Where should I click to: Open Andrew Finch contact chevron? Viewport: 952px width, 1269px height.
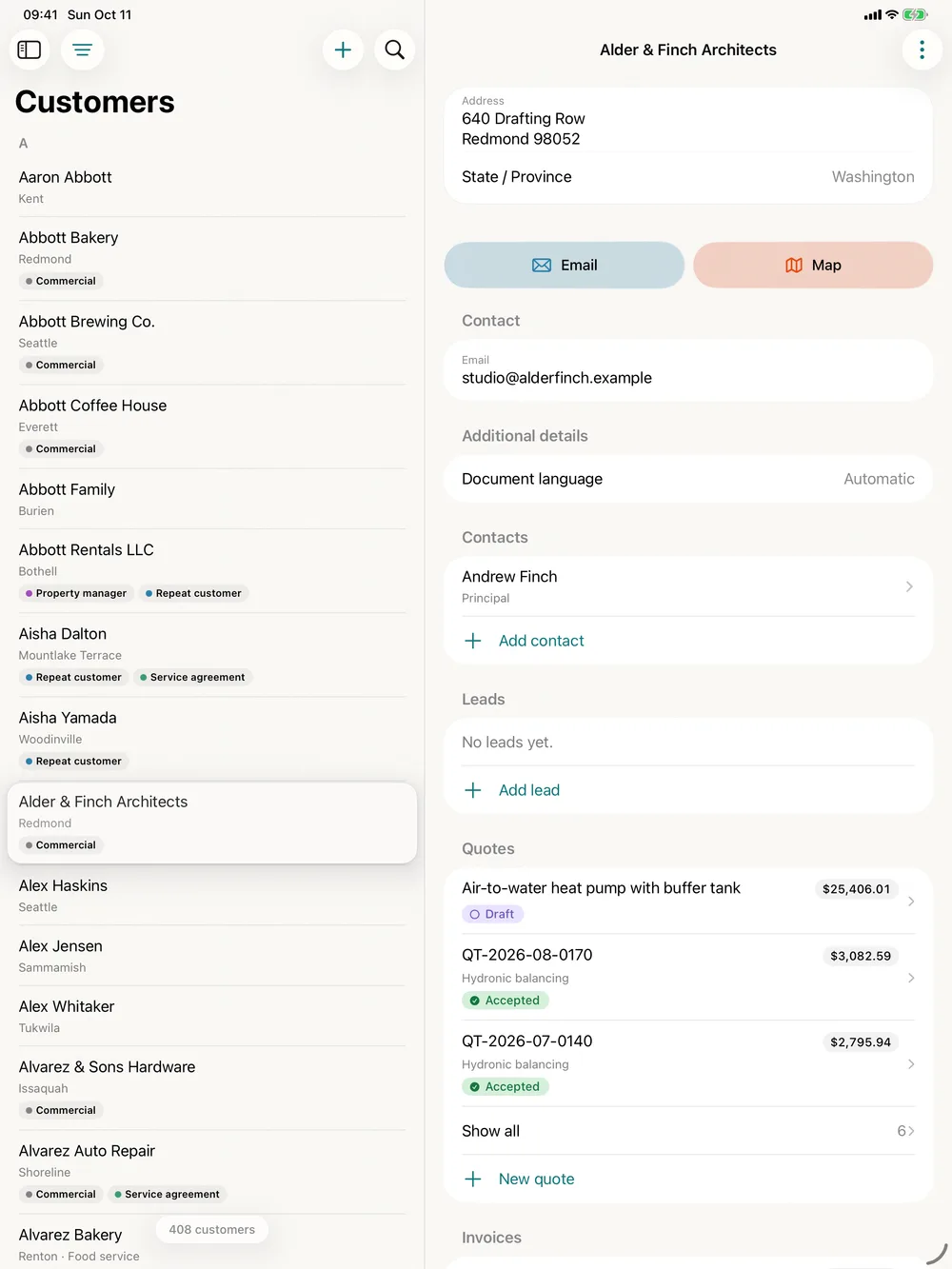tap(909, 586)
